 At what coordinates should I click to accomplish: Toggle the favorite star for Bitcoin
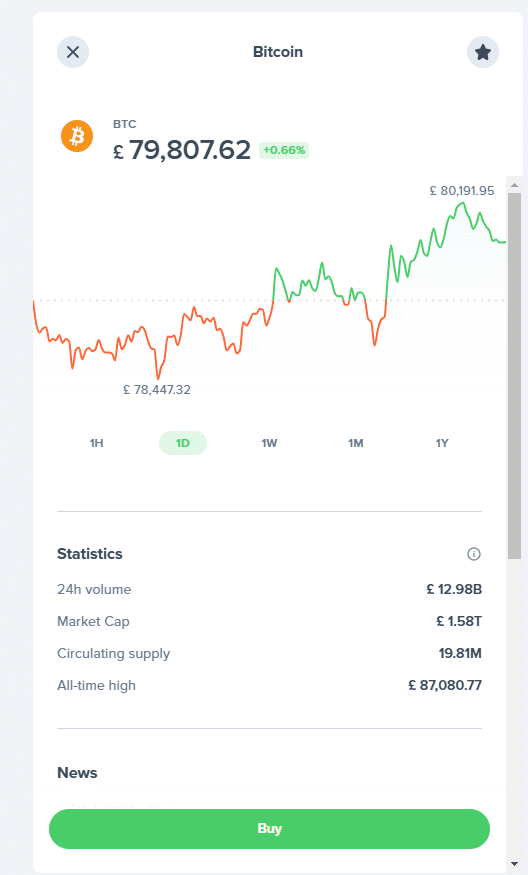pos(483,52)
